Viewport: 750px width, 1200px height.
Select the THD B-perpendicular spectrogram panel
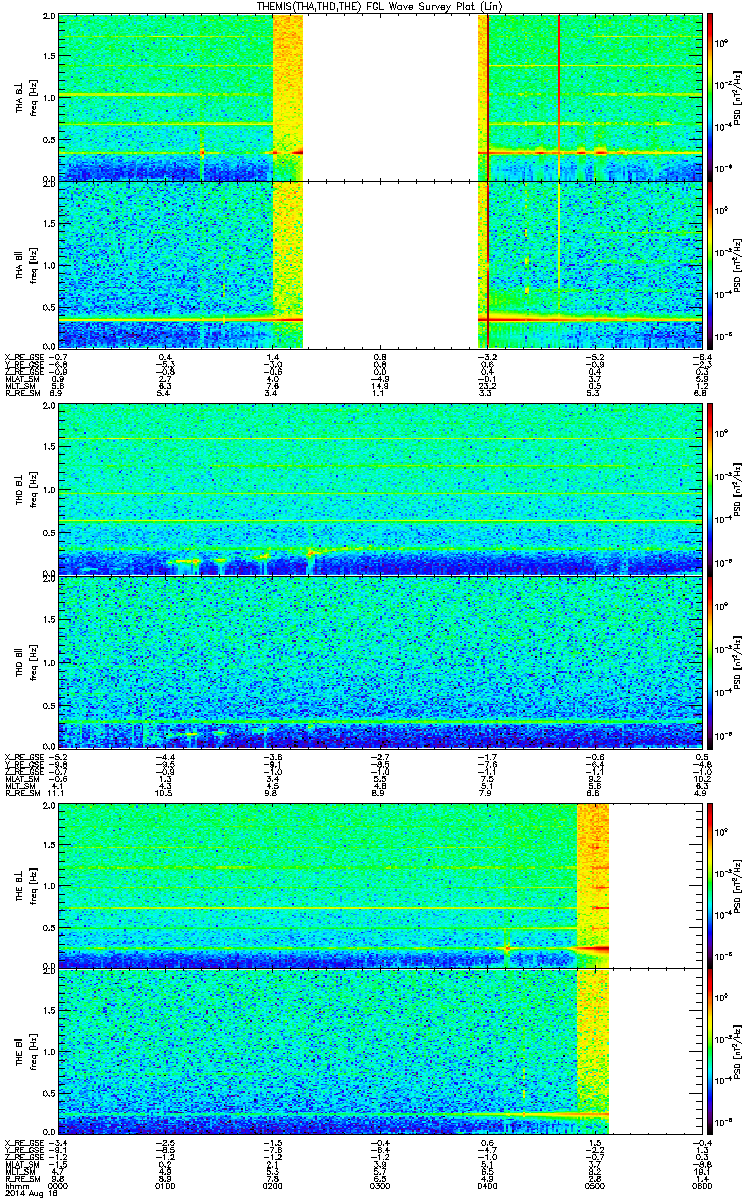pyautogui.click(x=379, y=489)
